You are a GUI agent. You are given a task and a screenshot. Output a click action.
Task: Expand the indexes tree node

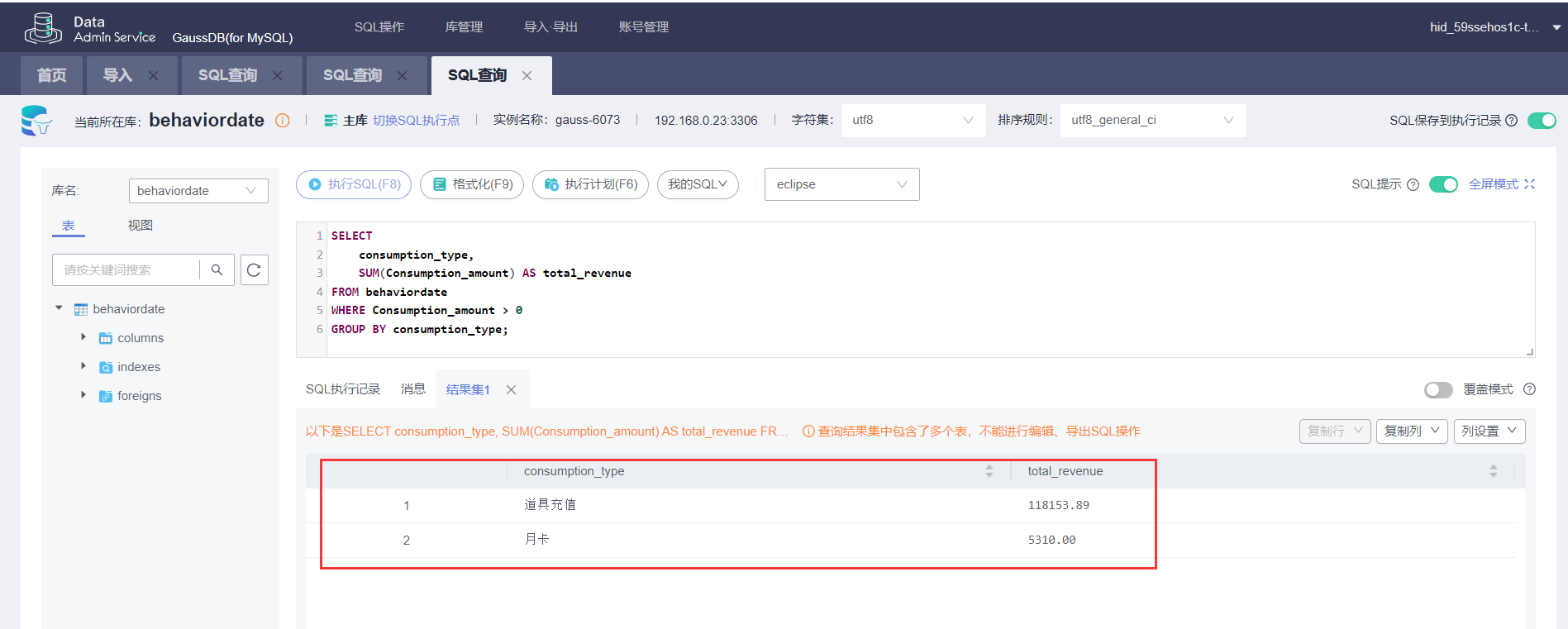click(x=83, y=366)
